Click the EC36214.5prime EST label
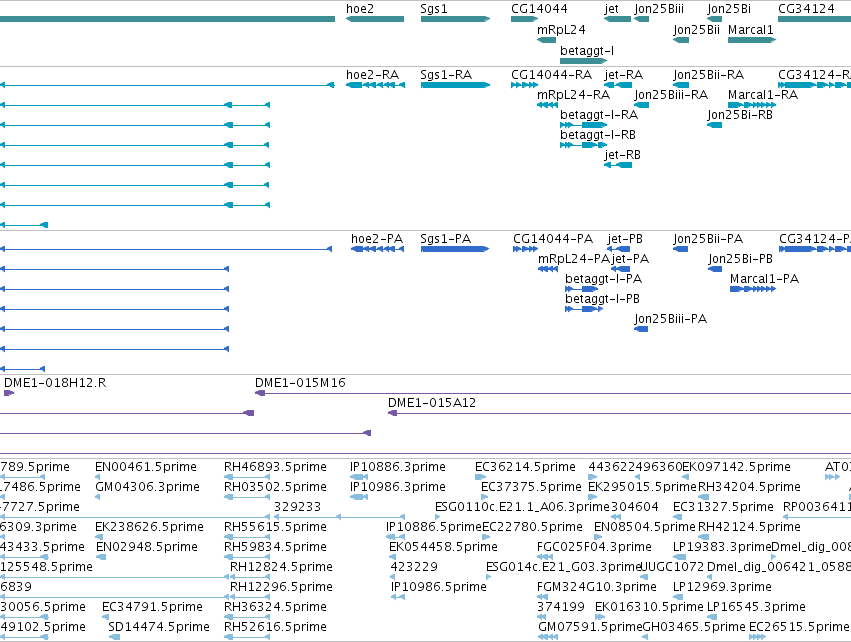Viewport: 851px width, 642px height. [x=525, y=467]
